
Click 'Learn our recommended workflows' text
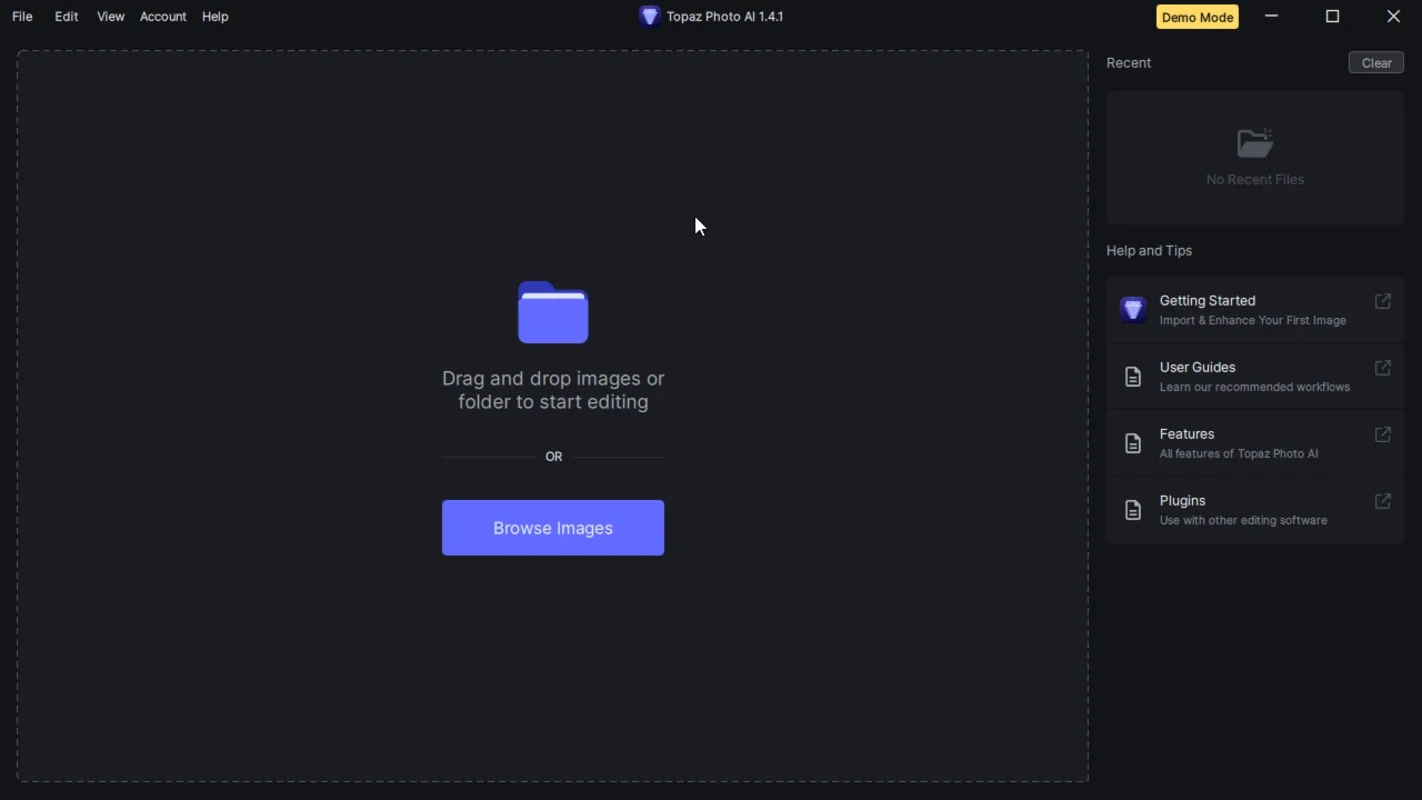point(1255,387)
